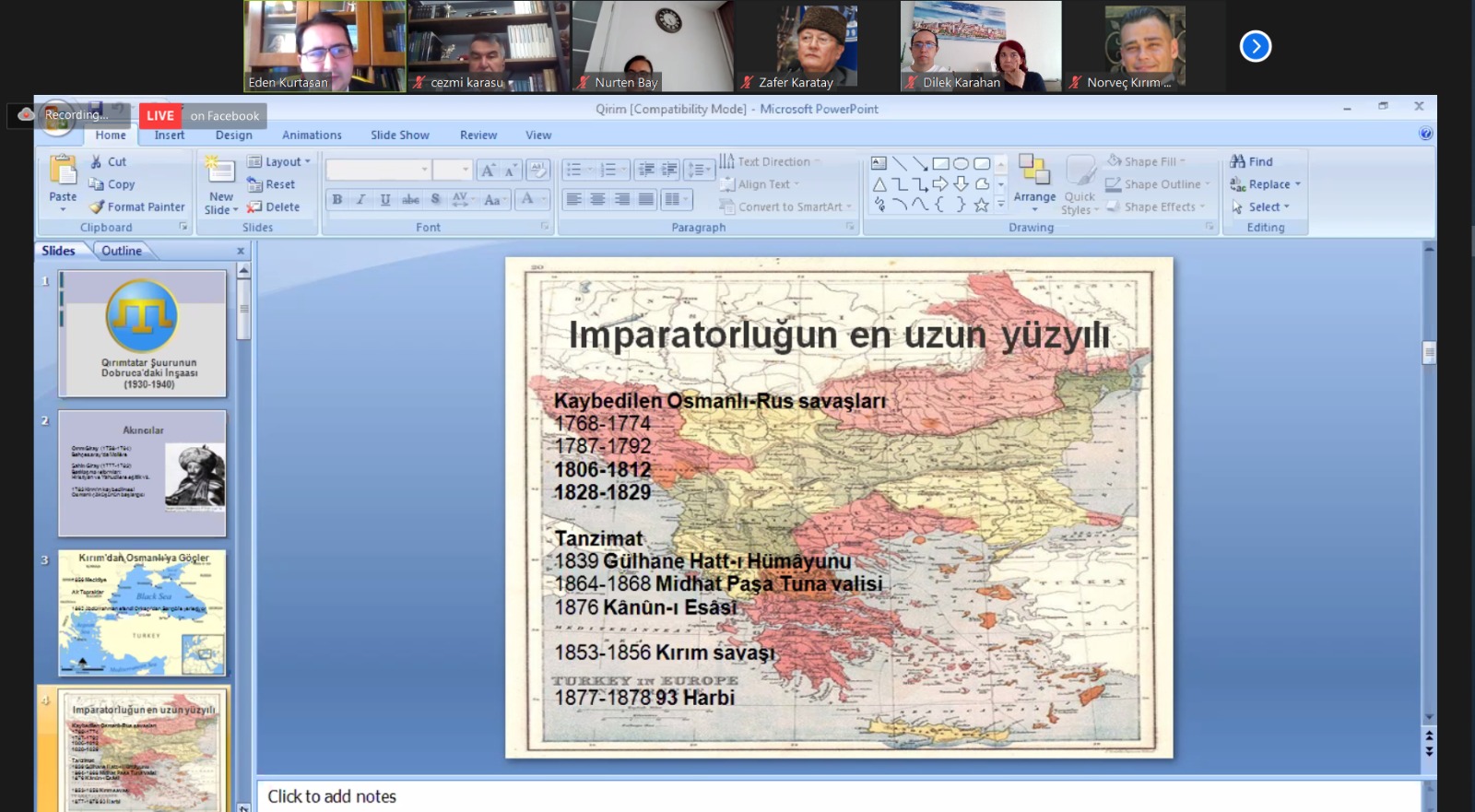Click the Font Color button
Viewport: 1475px width, 812px height.
coord(532,199)
